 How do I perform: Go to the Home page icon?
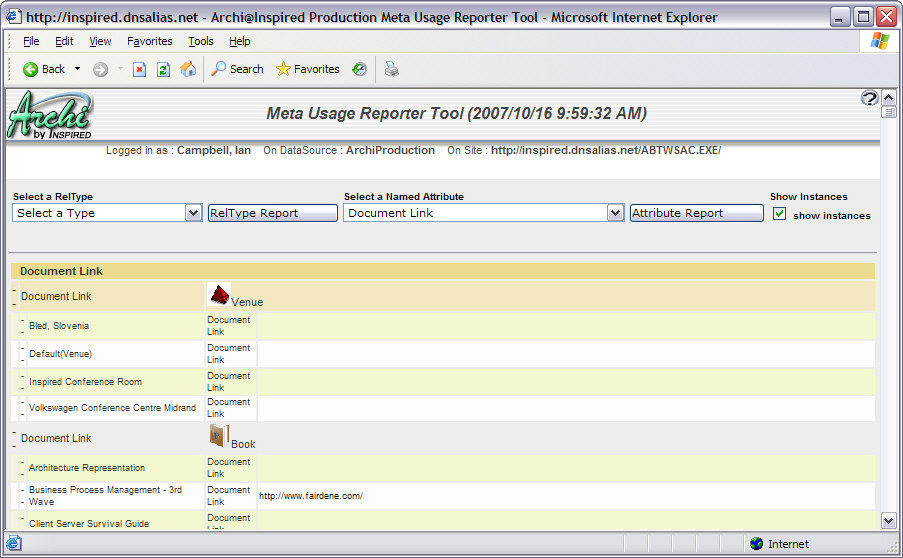(188, 69)
